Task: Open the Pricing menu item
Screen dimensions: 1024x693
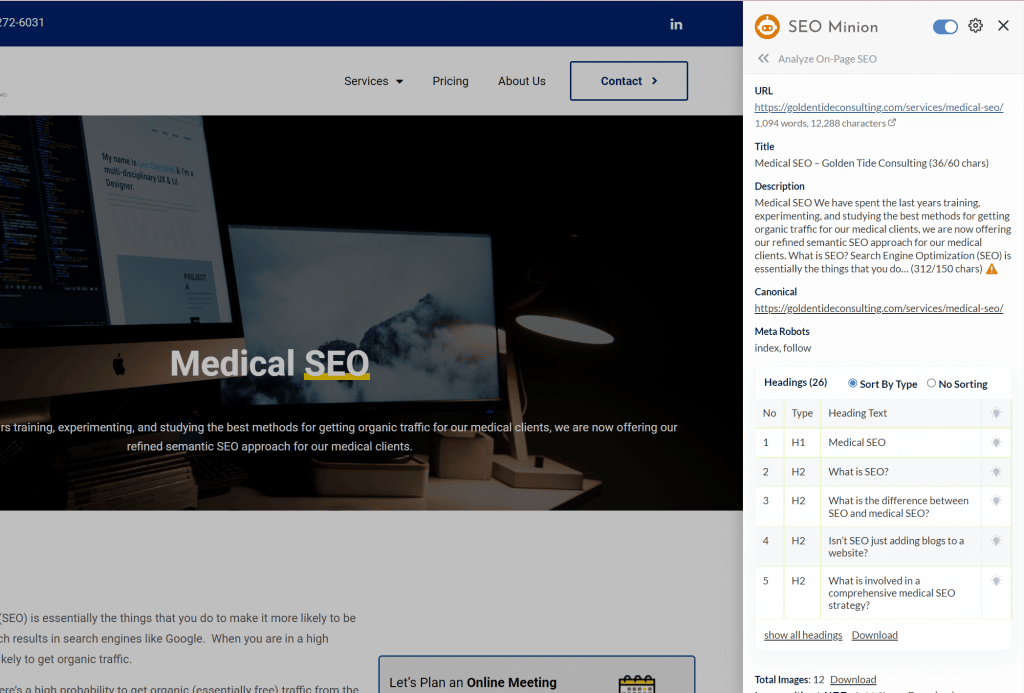Action: [x=450, y=81]
